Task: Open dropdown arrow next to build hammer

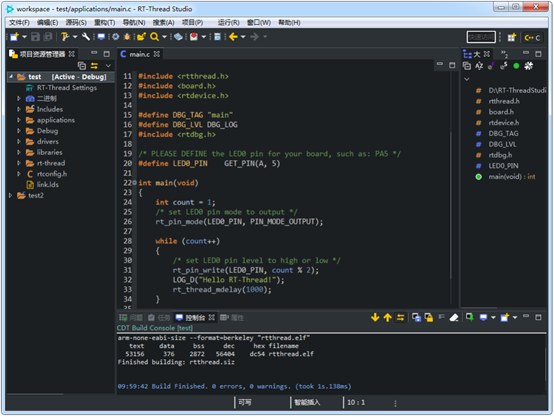Action: tap(75, 36)
